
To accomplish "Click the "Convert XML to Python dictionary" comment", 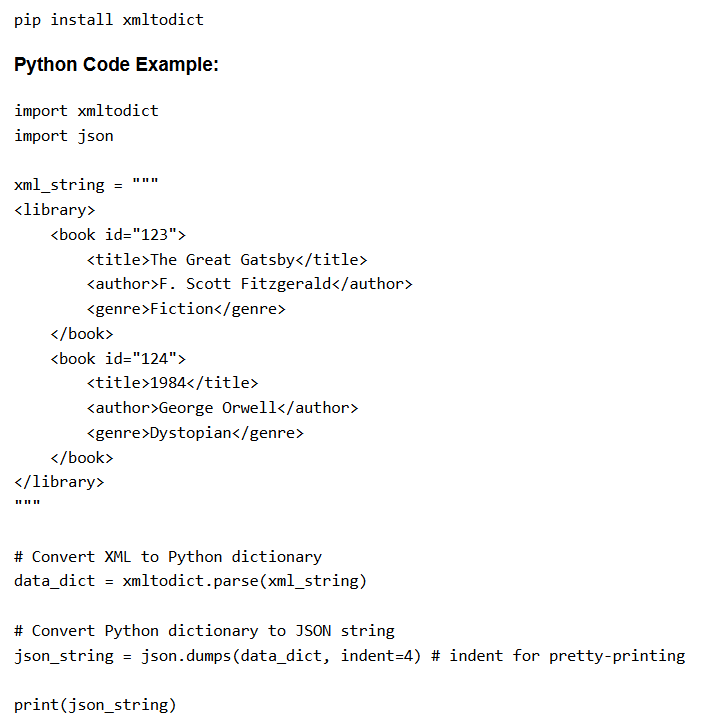I will point(168,557).
